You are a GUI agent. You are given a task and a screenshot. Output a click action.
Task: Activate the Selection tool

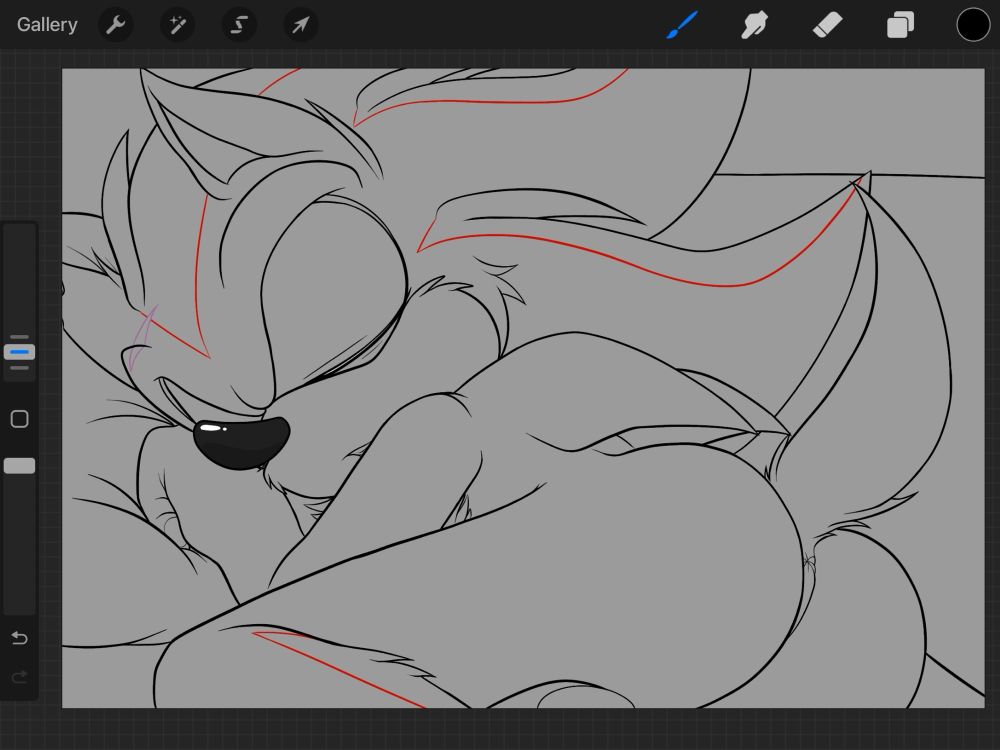pyautogui.click(x=239, y=25)
